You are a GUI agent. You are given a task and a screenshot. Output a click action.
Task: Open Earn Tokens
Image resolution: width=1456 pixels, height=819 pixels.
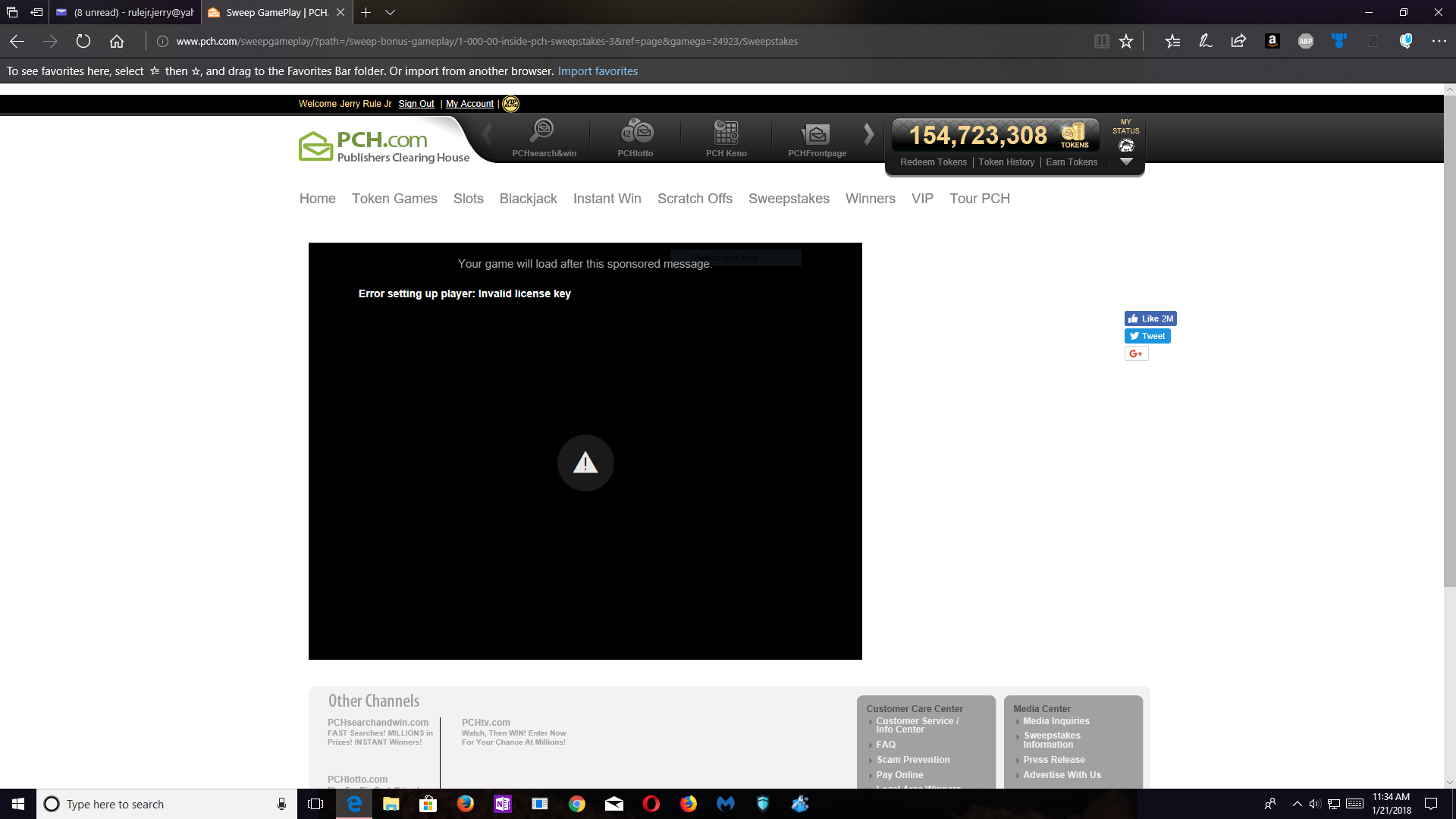[x=1072, y=162]
